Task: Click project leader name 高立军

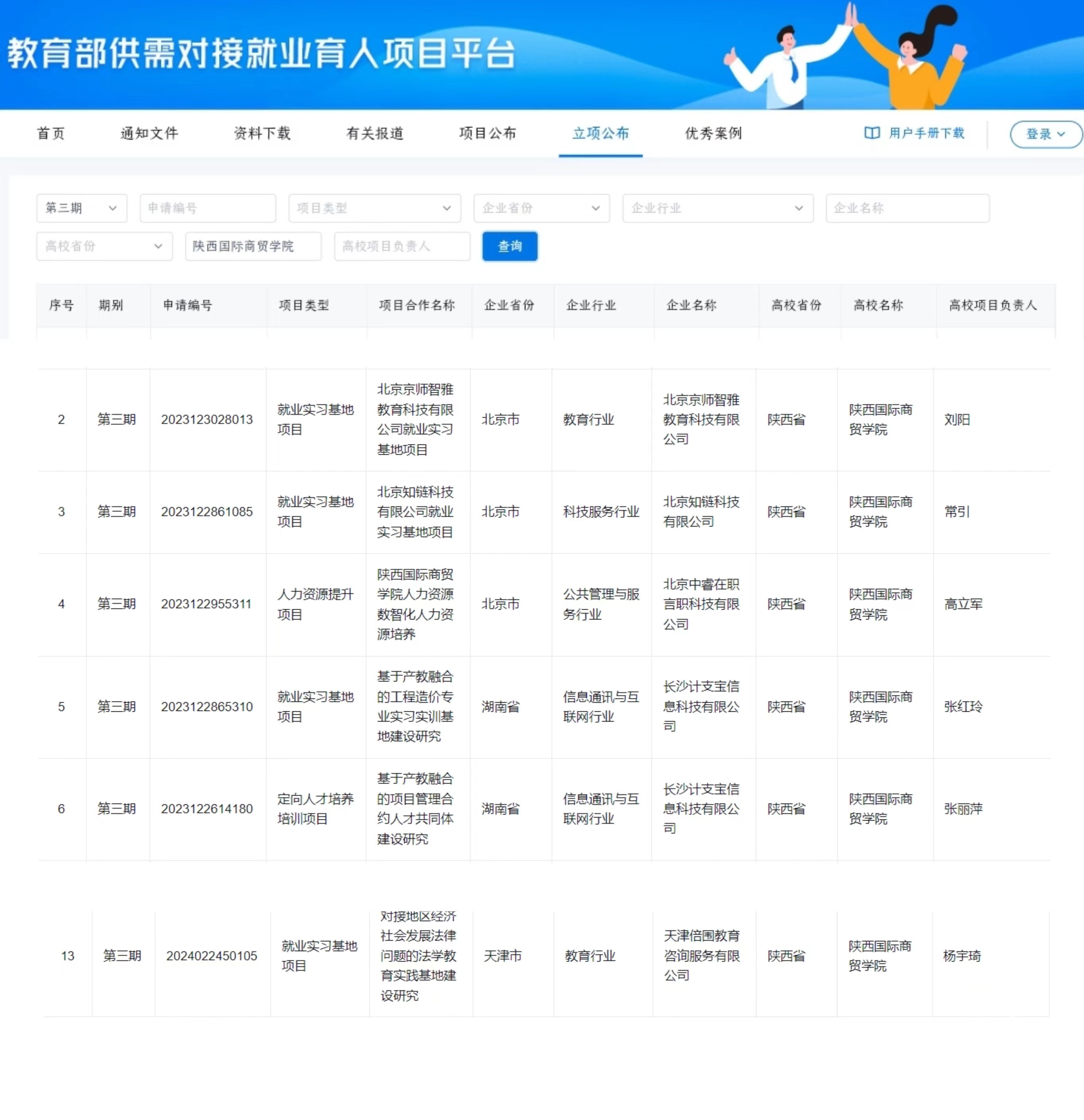Action: [963, 604]
